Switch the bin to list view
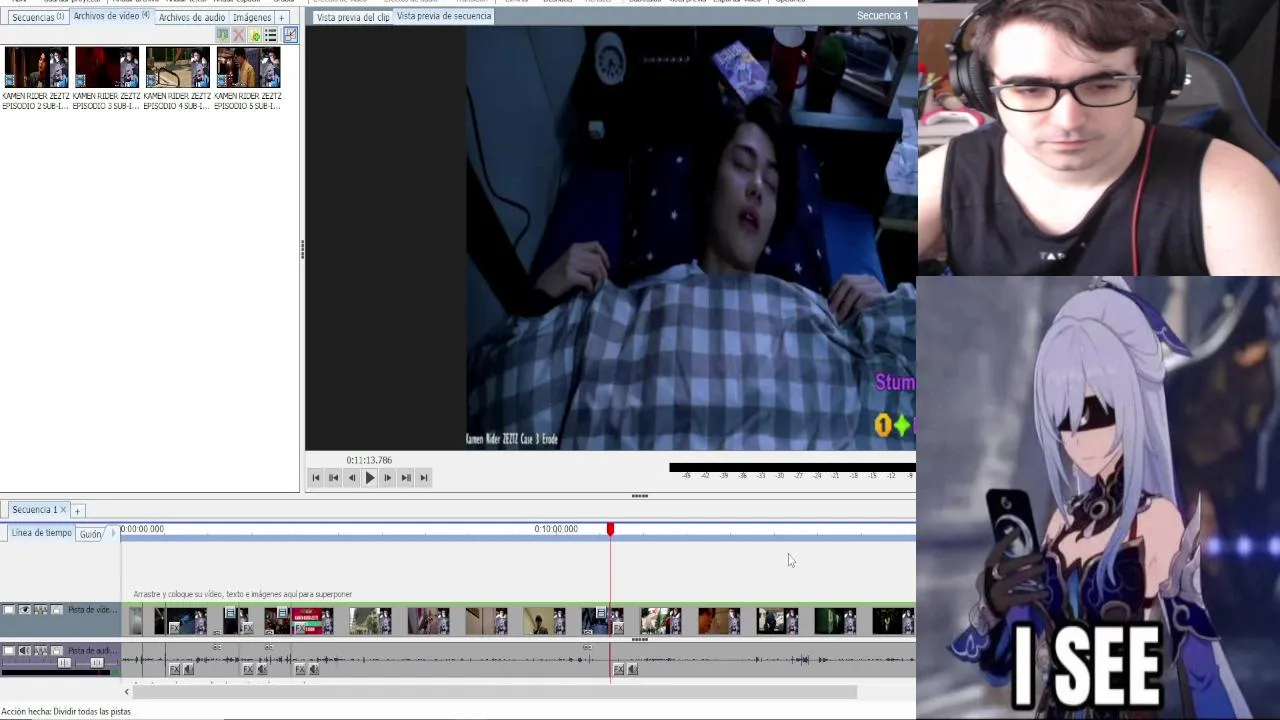Image resolution: width=1280 pixels, height=720 pixels. [270, 35]
